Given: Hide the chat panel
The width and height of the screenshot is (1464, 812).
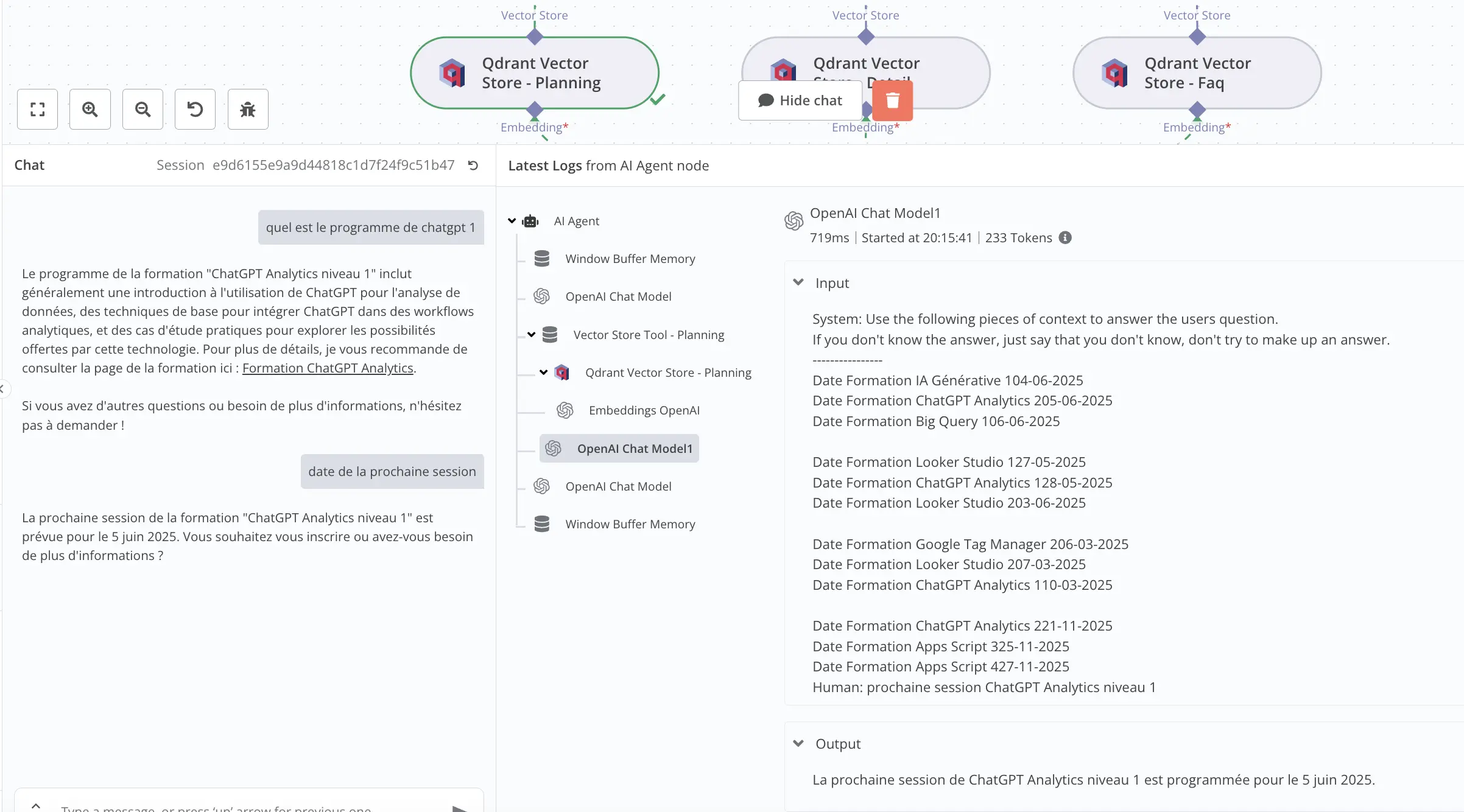Looking at the screenshot, I should 800,100.
